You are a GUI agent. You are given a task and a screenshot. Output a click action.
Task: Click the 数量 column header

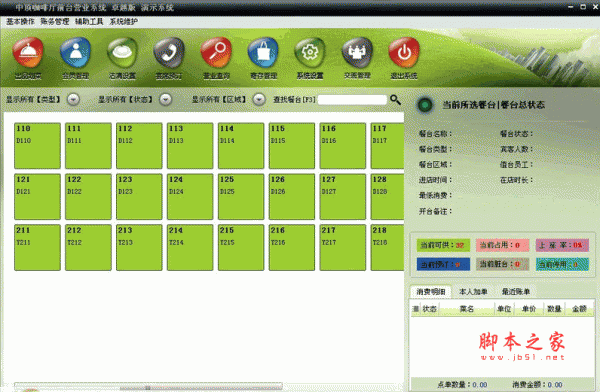[554, 309]
